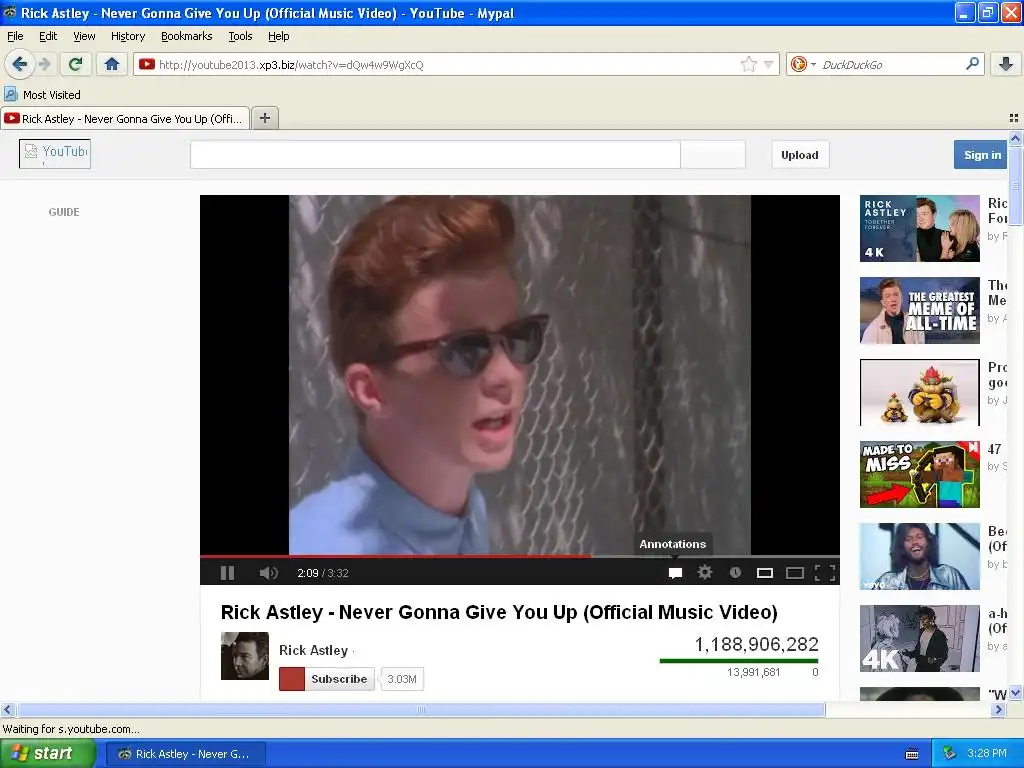
Task: Mute the video volume speaker icon
Action: pyautogui.click(x=268, y=573)
